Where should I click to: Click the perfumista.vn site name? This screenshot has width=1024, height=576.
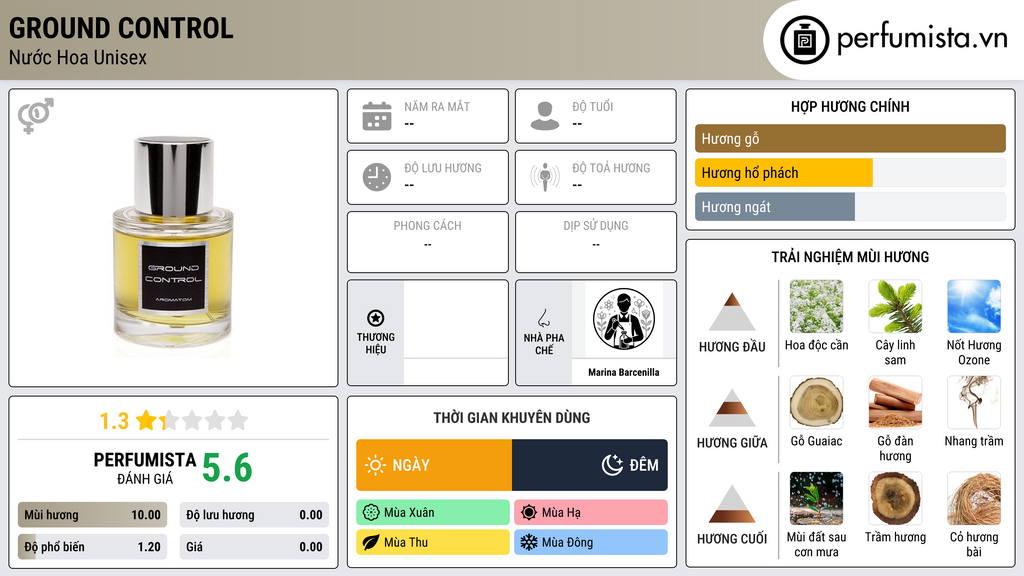[922, 38]
